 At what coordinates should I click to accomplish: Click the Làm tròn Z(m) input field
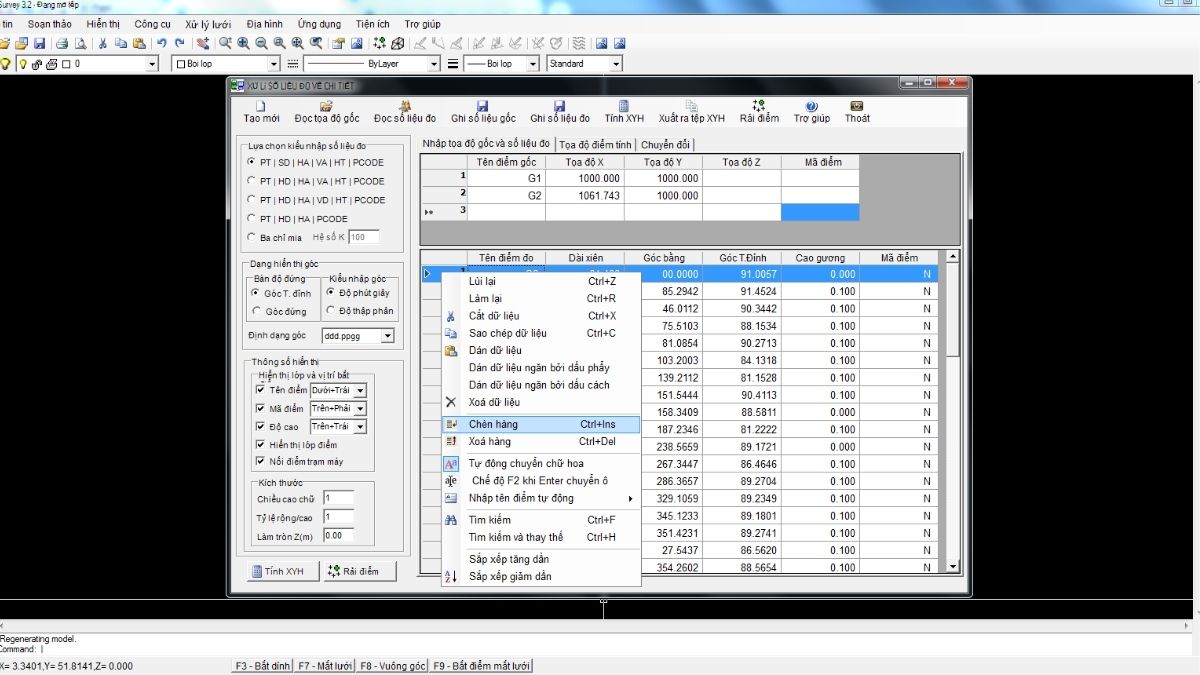click(338, 536)
